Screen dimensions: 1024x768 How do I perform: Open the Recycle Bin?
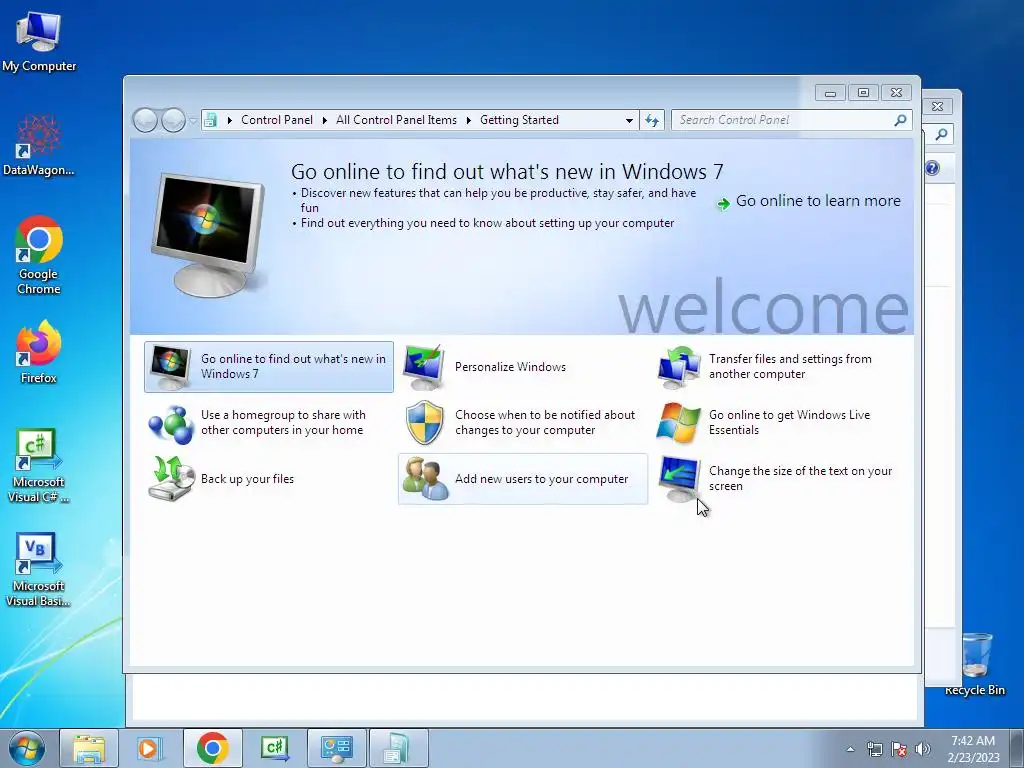975,664
